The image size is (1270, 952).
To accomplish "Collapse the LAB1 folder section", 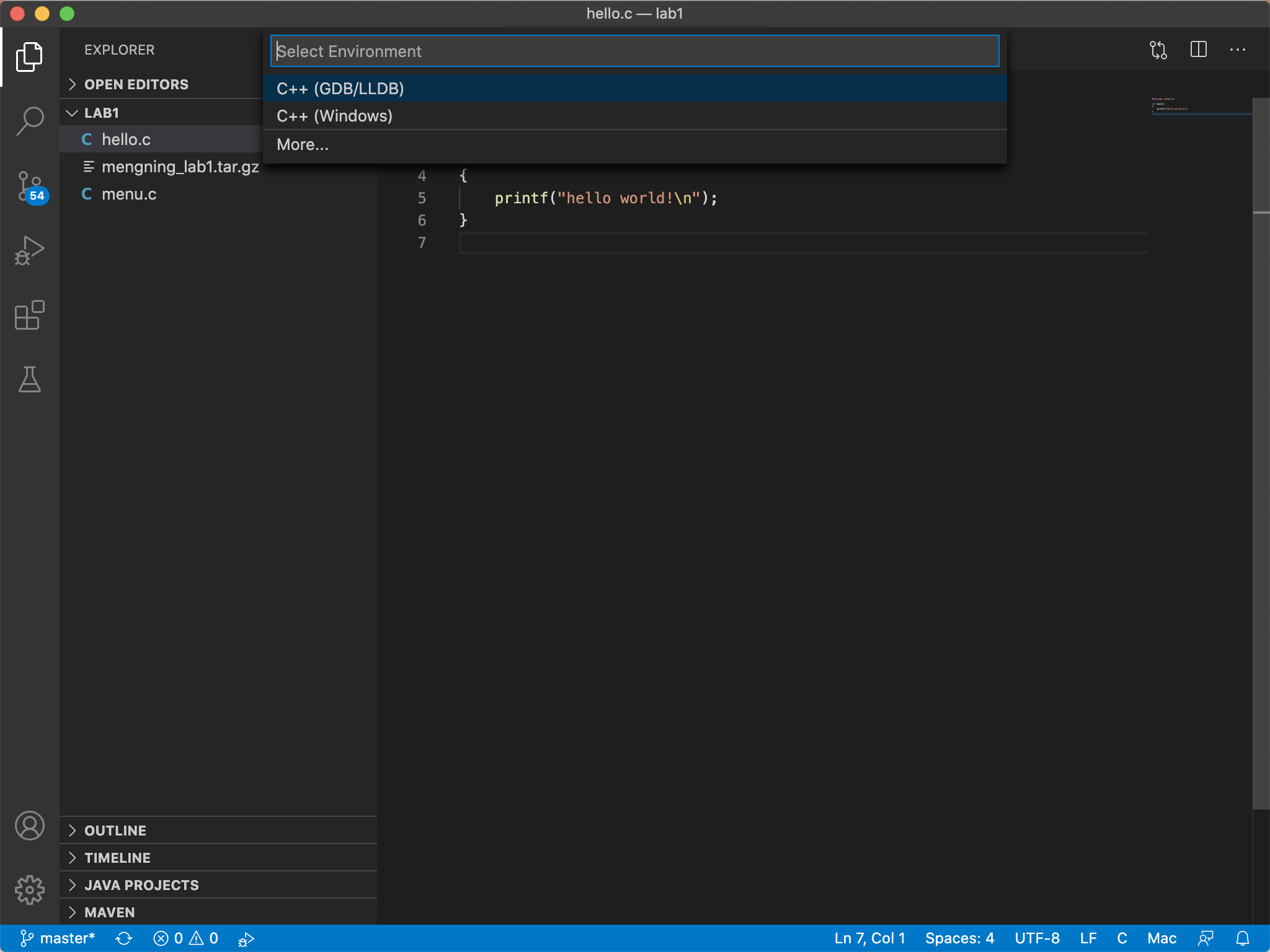I will [102, 113].
